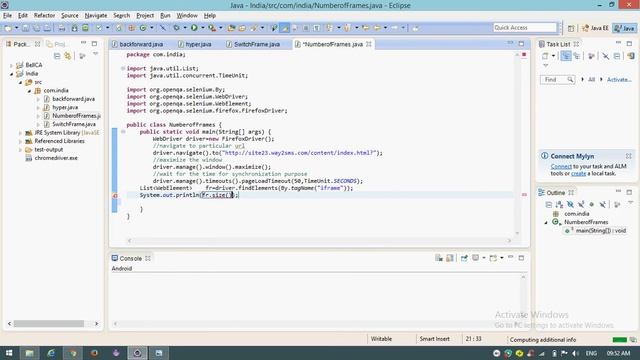
Task: Click the New Java Class green icon
Action: pyautogui.click(x=143, y=28)
